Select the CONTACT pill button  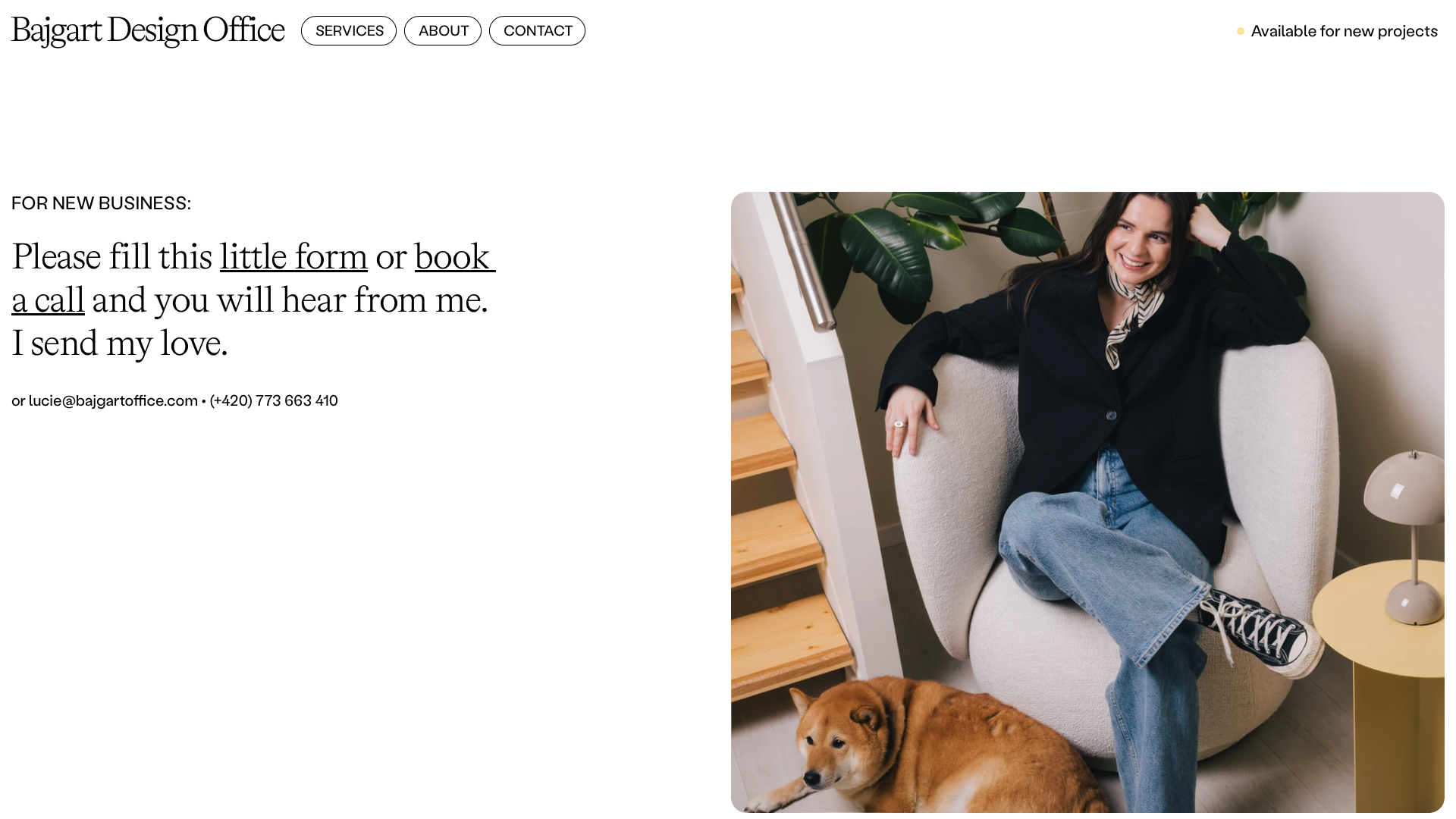click(537, 31)
